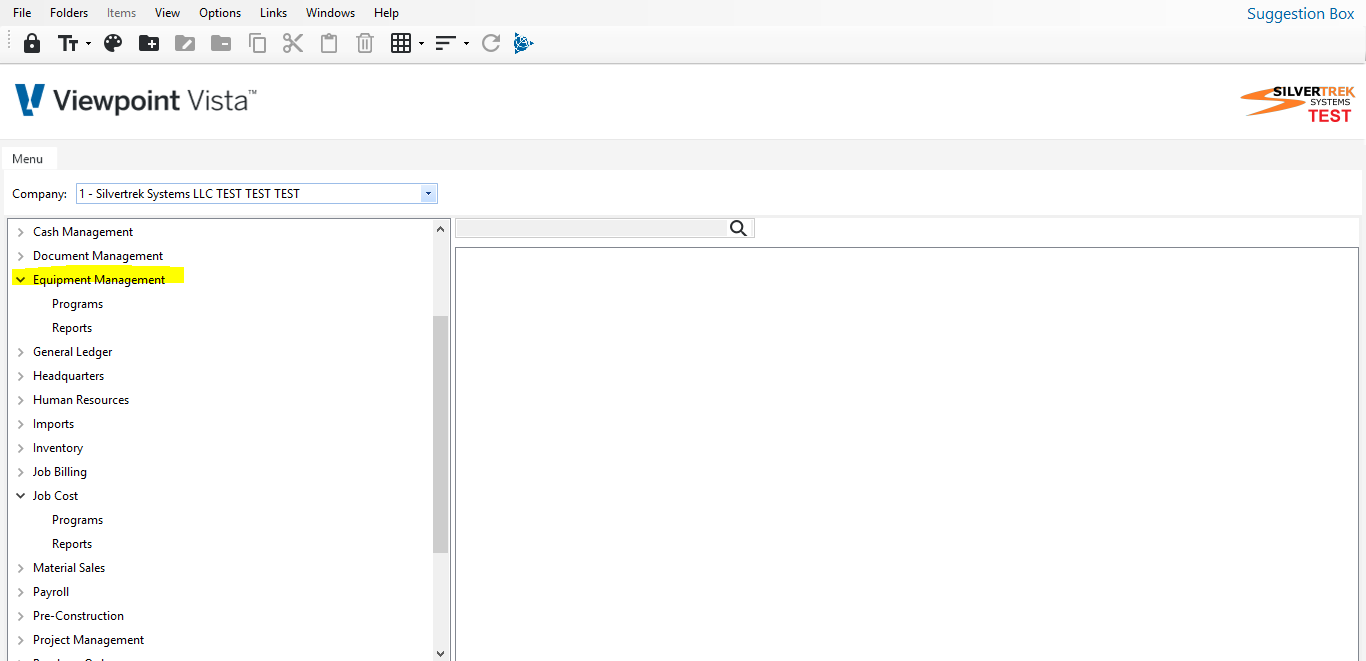The height and width of the screenshot is (661, 1366).
Task: Select the Menu tab
Action: [28, 159]
